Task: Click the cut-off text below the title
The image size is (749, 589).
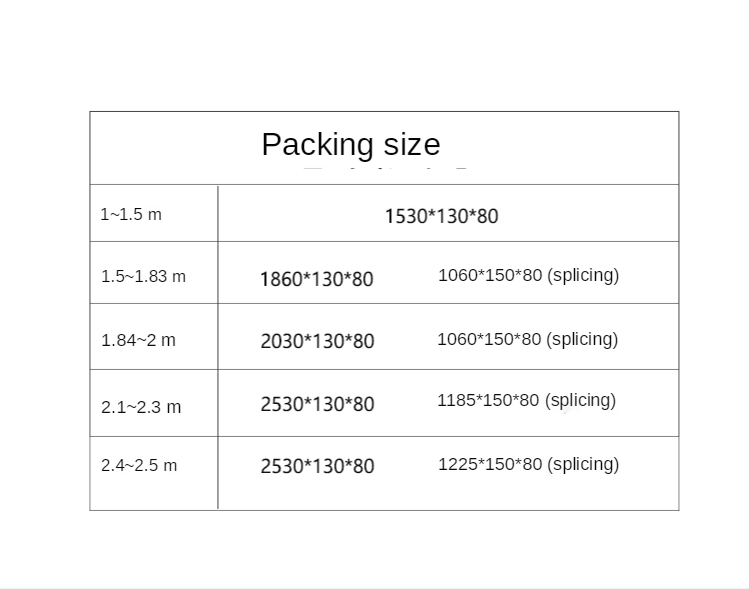Action: click(x=385, y=174)
